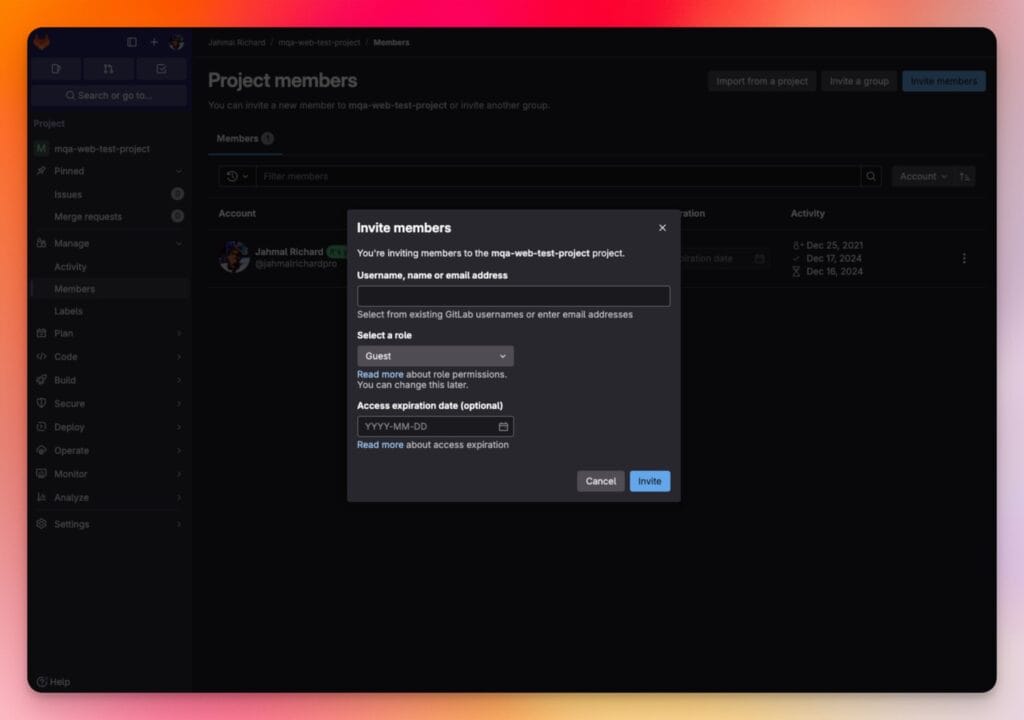This screenshot has height=720, width=1024.
Task: Open the to-do list shortcut icon
Action: pyautogui.click(x=161, y=69)
